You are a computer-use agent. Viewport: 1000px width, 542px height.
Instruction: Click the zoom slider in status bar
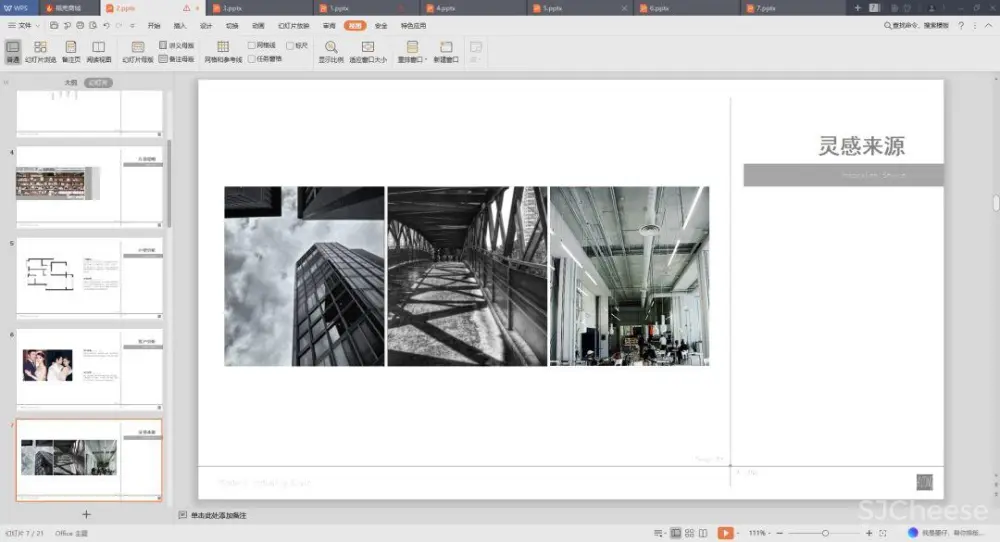[825, 533]
